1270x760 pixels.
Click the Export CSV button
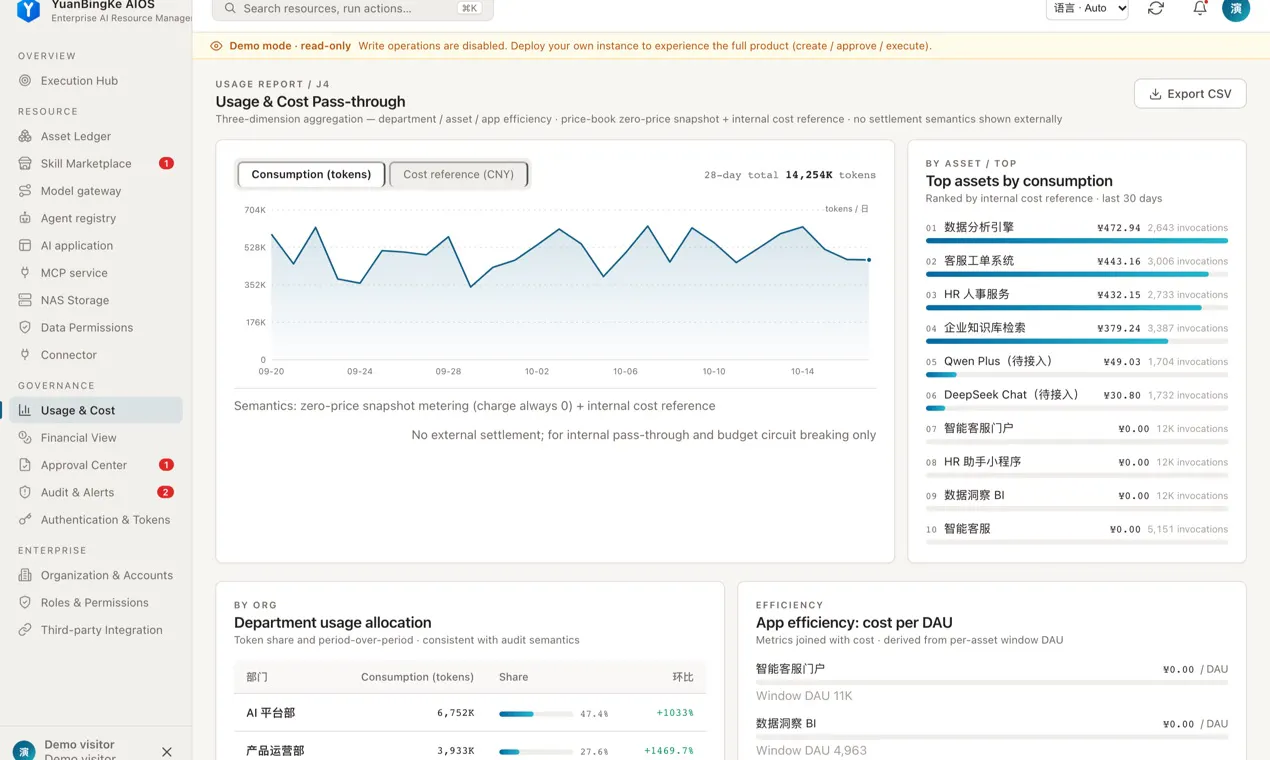pyautogui.click(x=1190, y=94)
